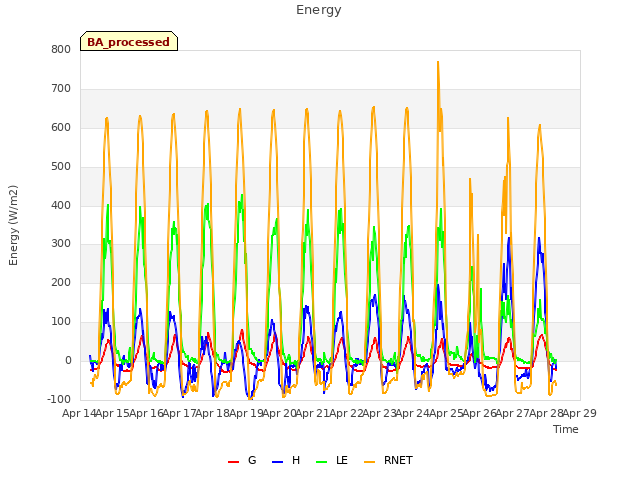Click the Apr 29 x-axis label
This screenshot has height=480, width=640.
[579, 413]
